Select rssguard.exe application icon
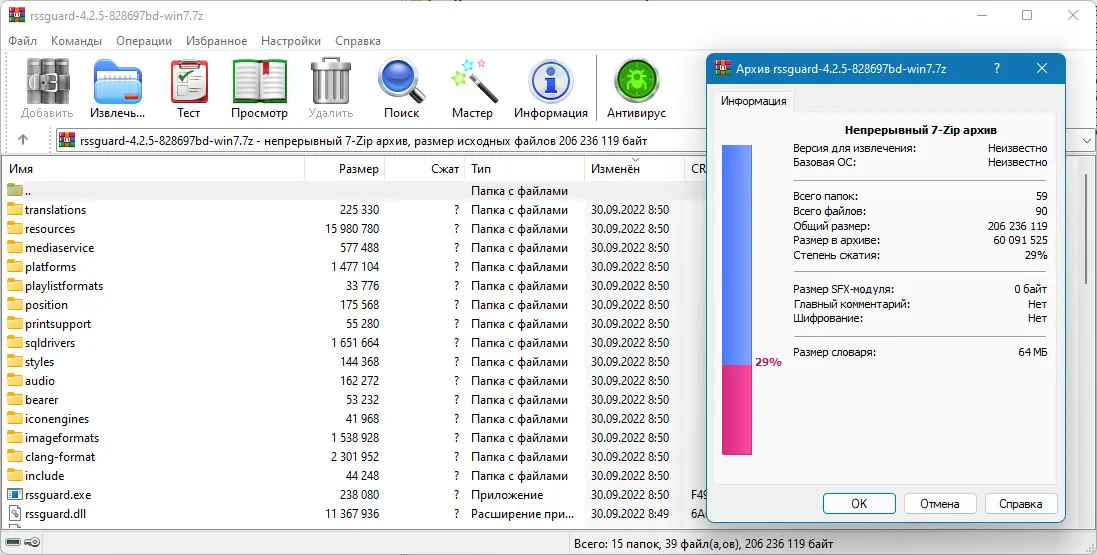The height and width of the screenshot is (555, 1097). click(x=15, y=494)
